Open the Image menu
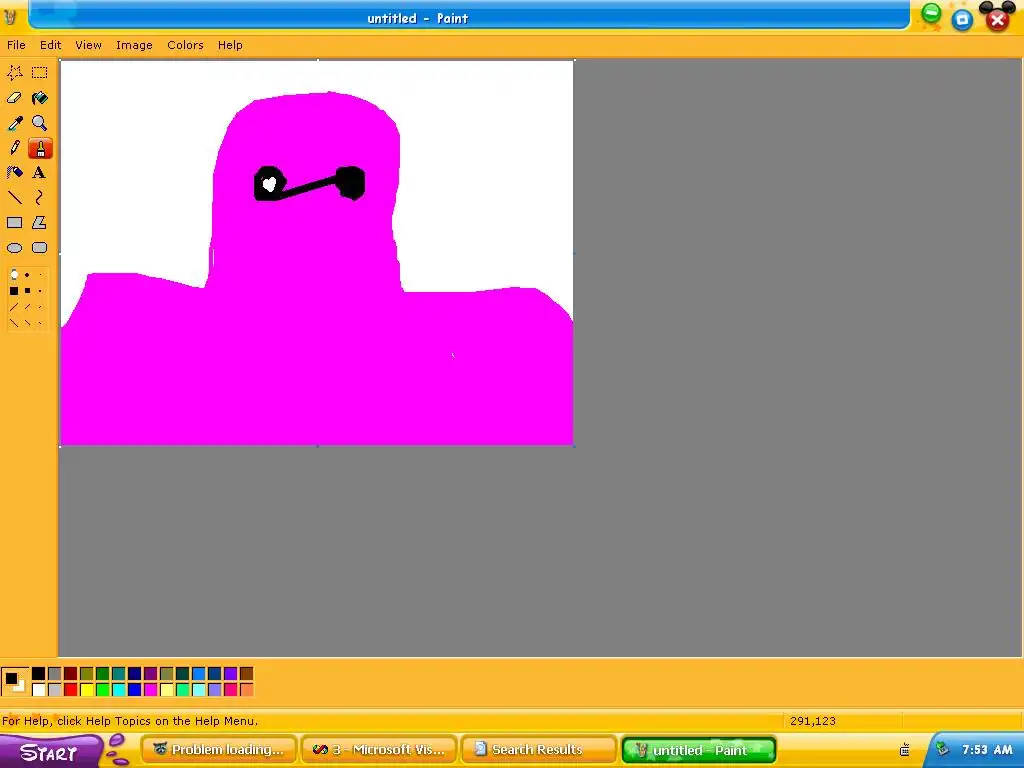This screenshot has width=1024, height=768. tap(134, 45)
